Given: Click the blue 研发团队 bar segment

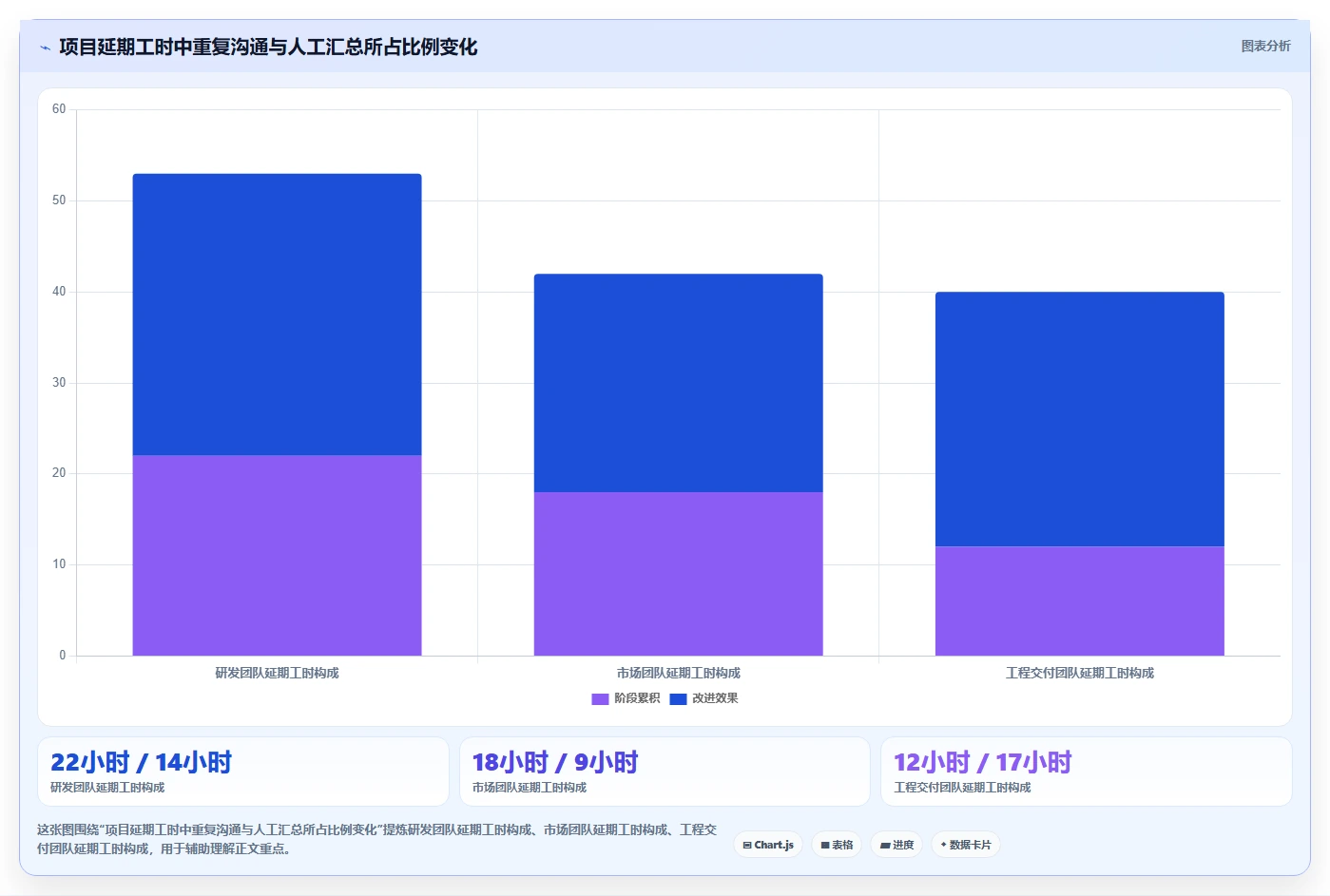Looking at the screenshot, I should pyautogui.click(x=277, y=315).
